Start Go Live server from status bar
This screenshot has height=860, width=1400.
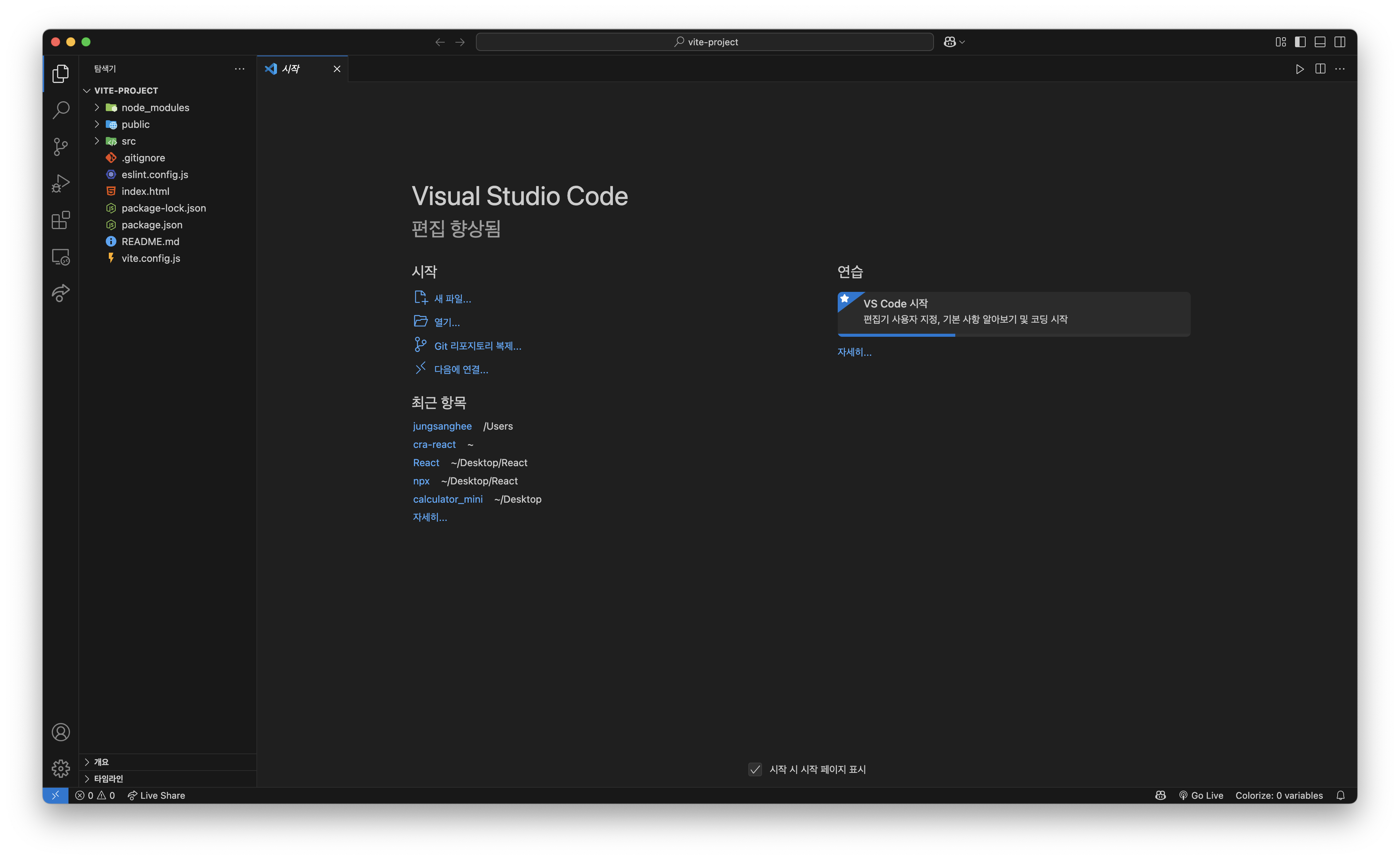tap(1200, 795)
